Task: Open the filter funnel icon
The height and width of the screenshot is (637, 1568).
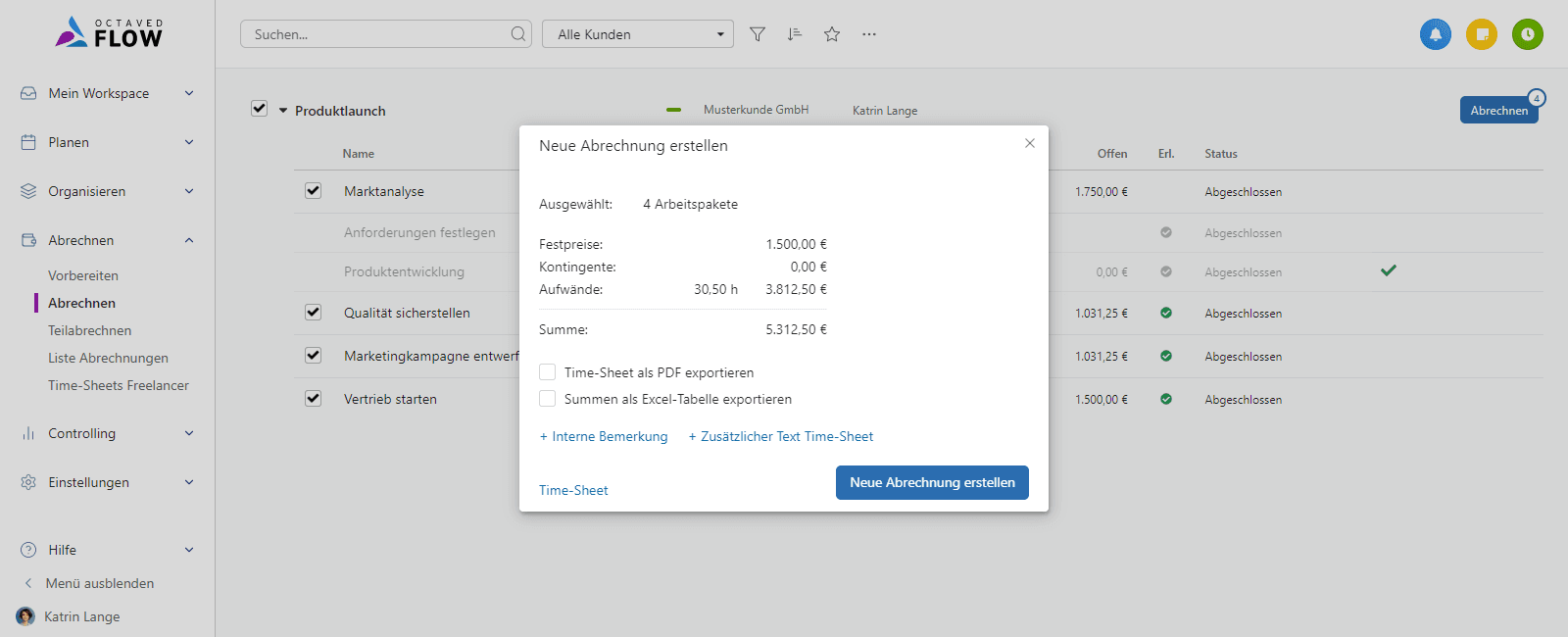Action: click(x=758, y=34)
